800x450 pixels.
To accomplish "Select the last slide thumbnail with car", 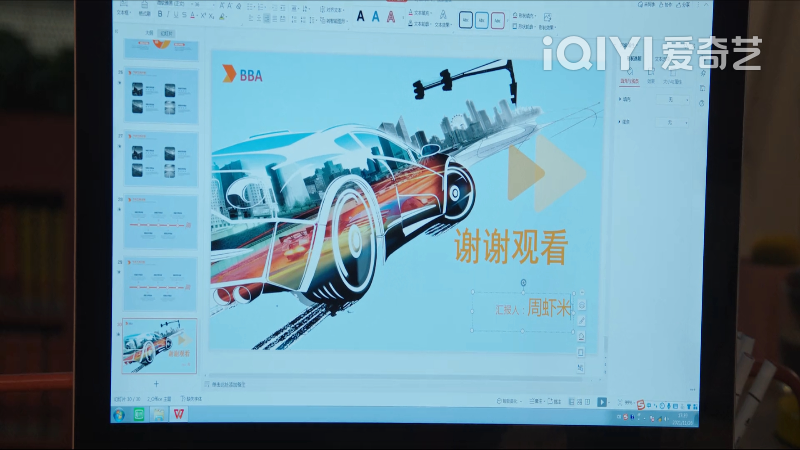I will 160,345.
